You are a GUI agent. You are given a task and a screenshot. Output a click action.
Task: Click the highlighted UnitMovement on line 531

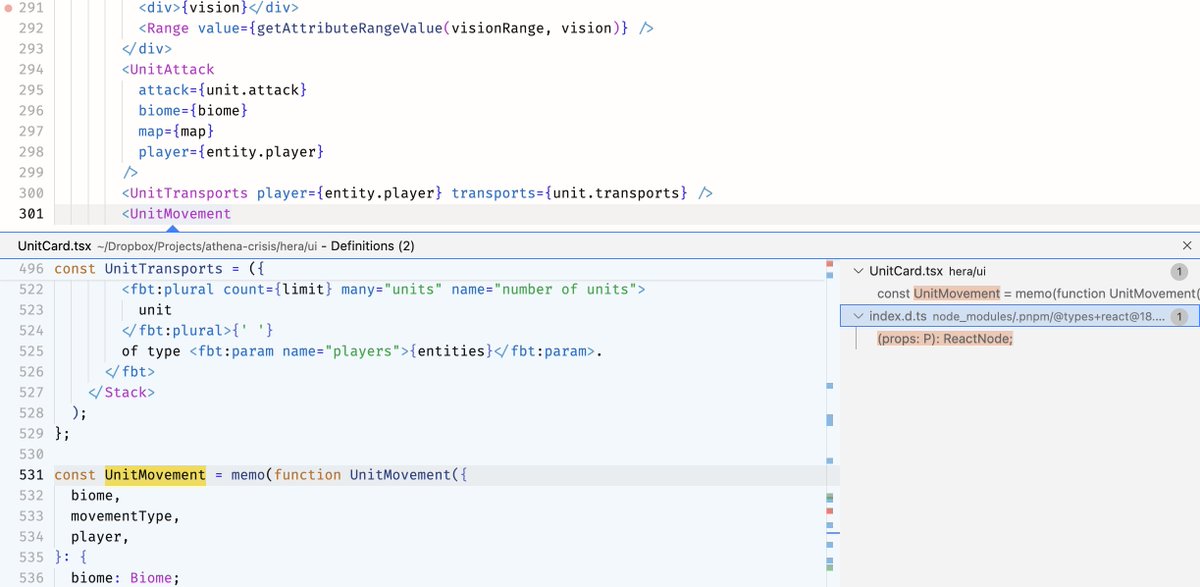pyautogui.click(x=155, y=475)
